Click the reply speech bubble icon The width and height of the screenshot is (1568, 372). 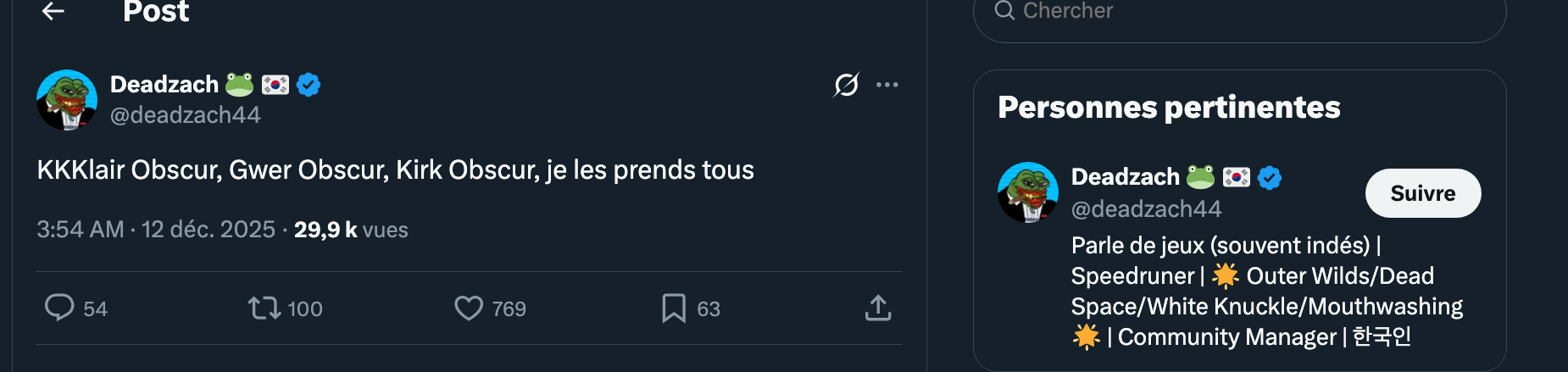[x=59, y=308]
